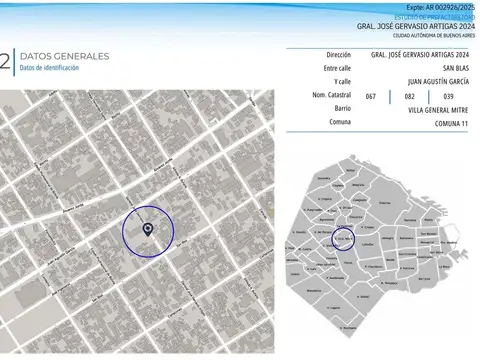Click the Caballito neighborhood on the city map
Screen dimensions: 480x360
click(367, 244)
